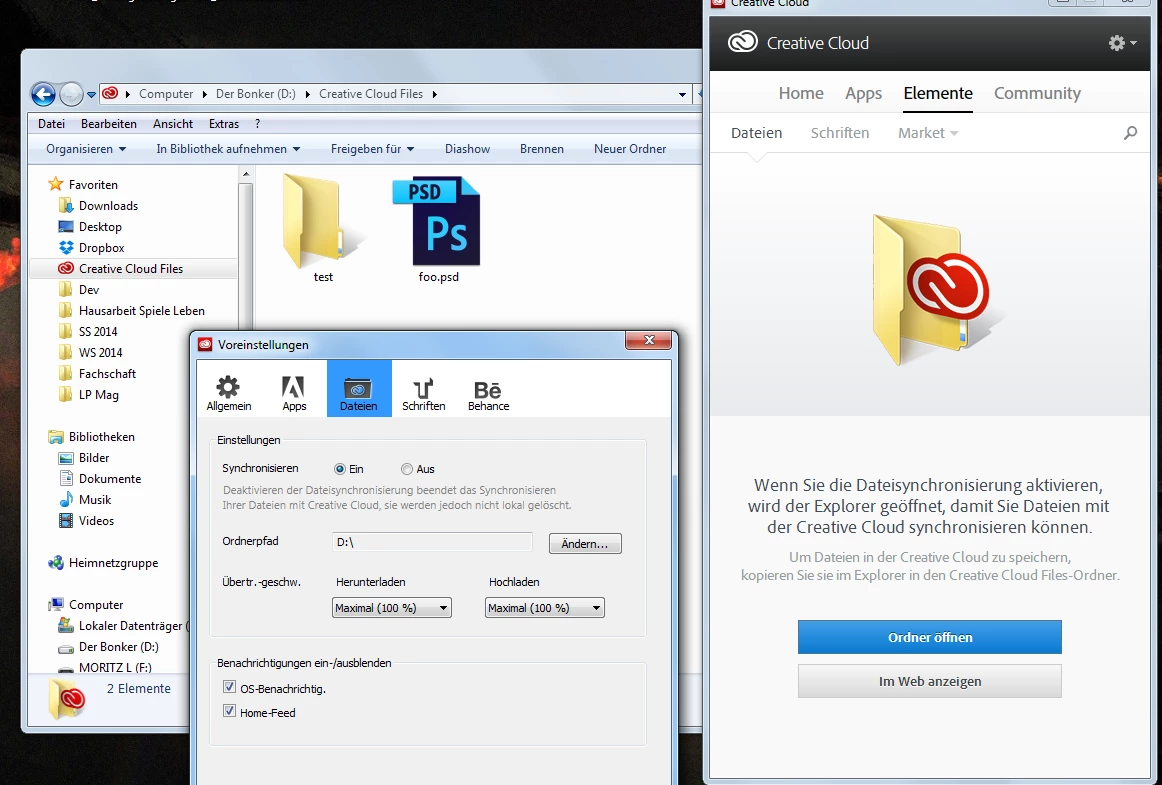Toggle the OS-Benachrichtig. checkbox
This screenshot has height=785, width=1162.
(230, 687)
